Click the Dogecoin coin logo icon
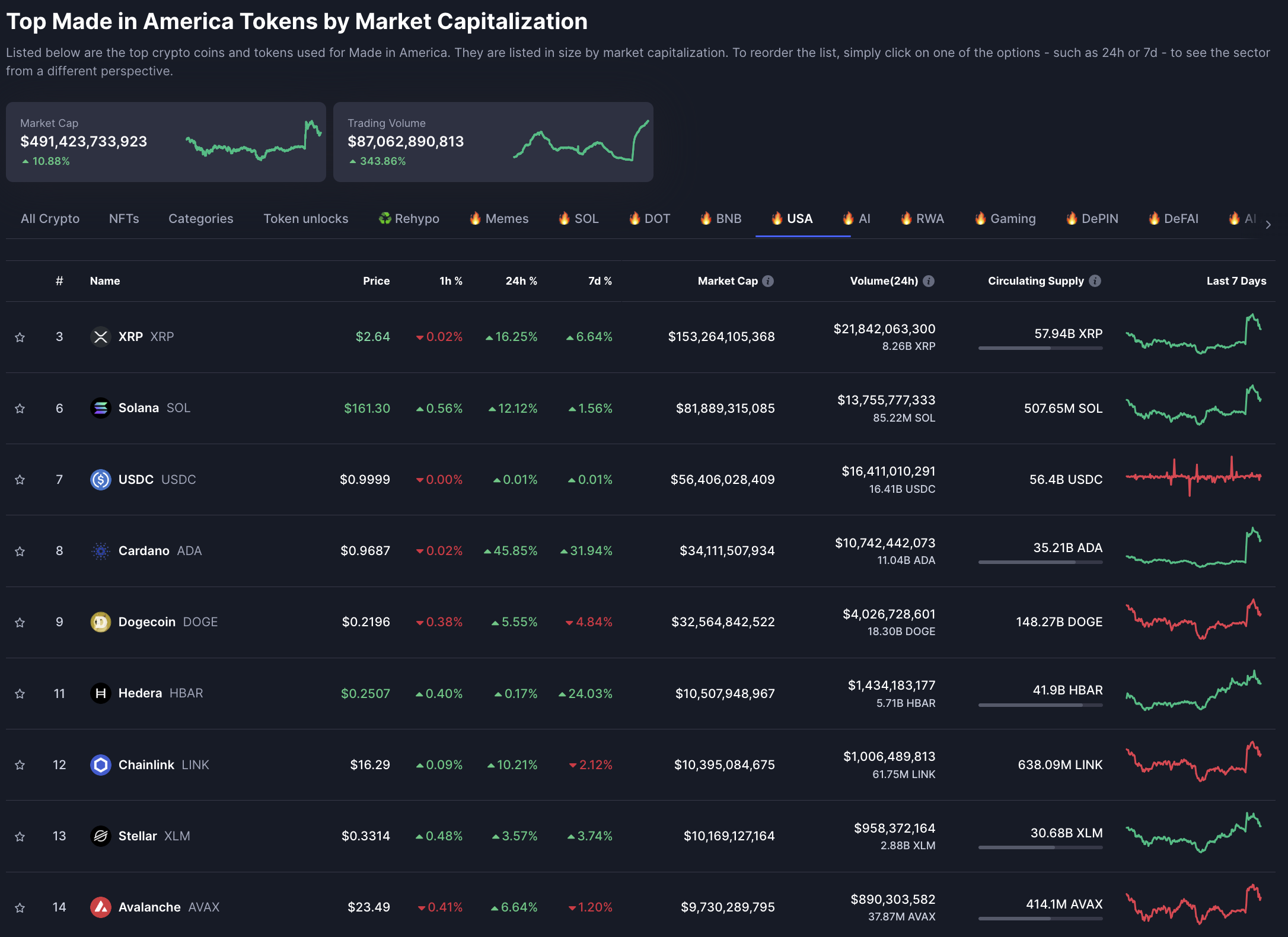 pyautogui.click(x=101, y=622)
